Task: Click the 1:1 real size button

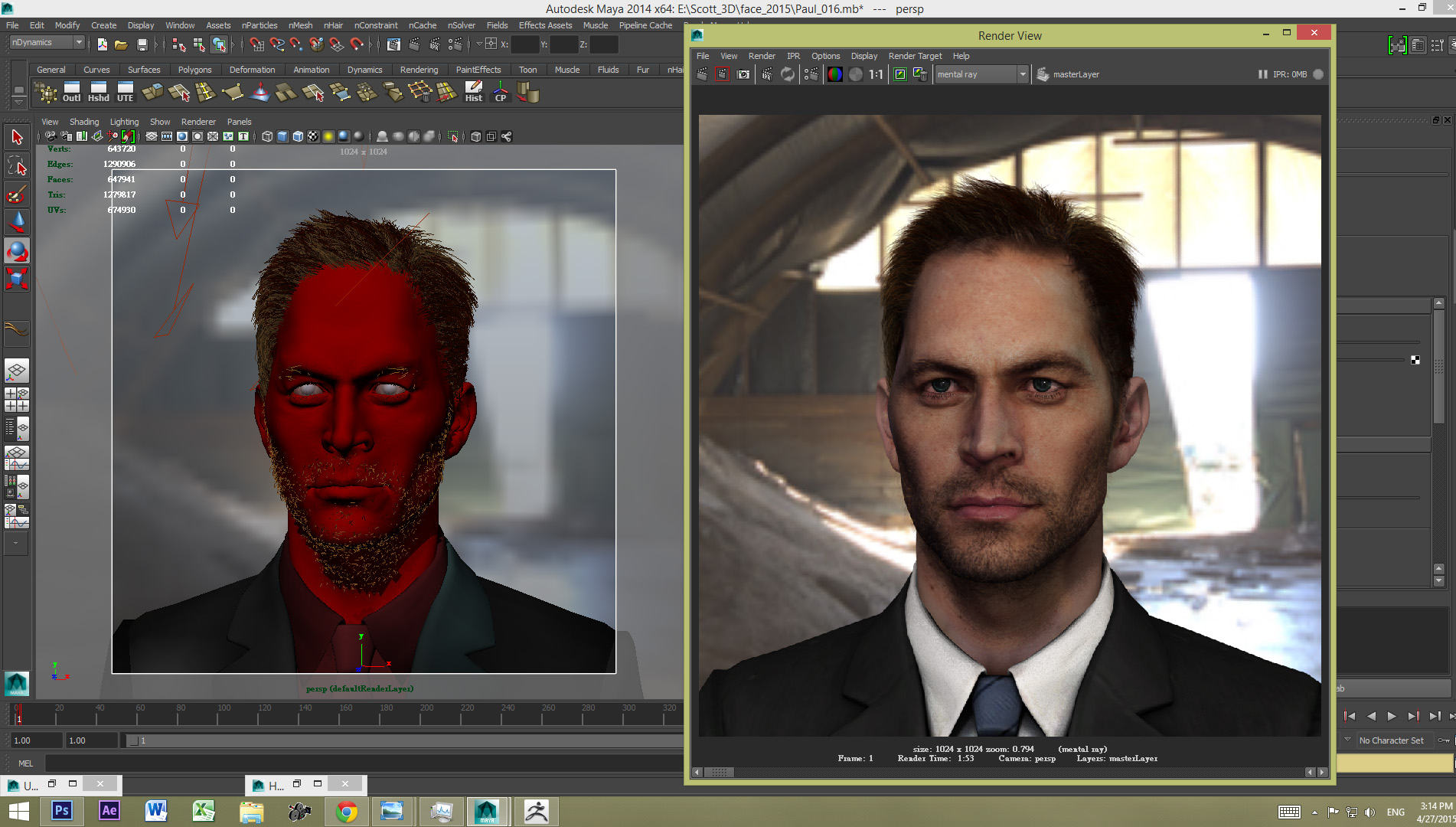Action: point(877,74)
